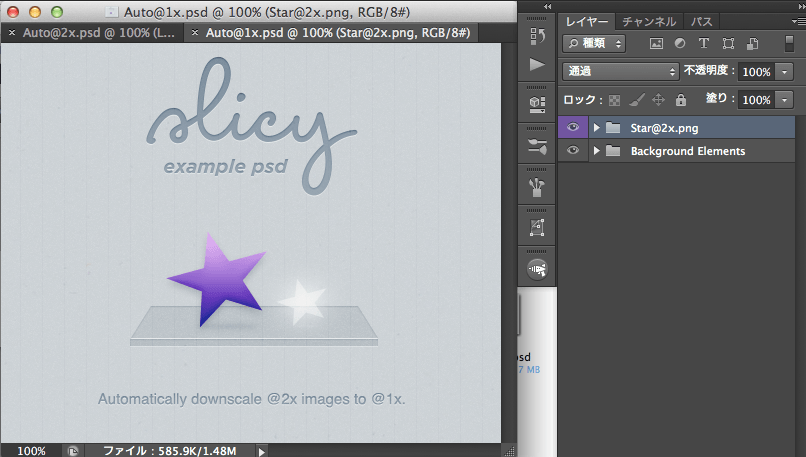This screenshot has width=806, height=457.
Task: Click the lock all padlock icon
Action: pos(680,100)
